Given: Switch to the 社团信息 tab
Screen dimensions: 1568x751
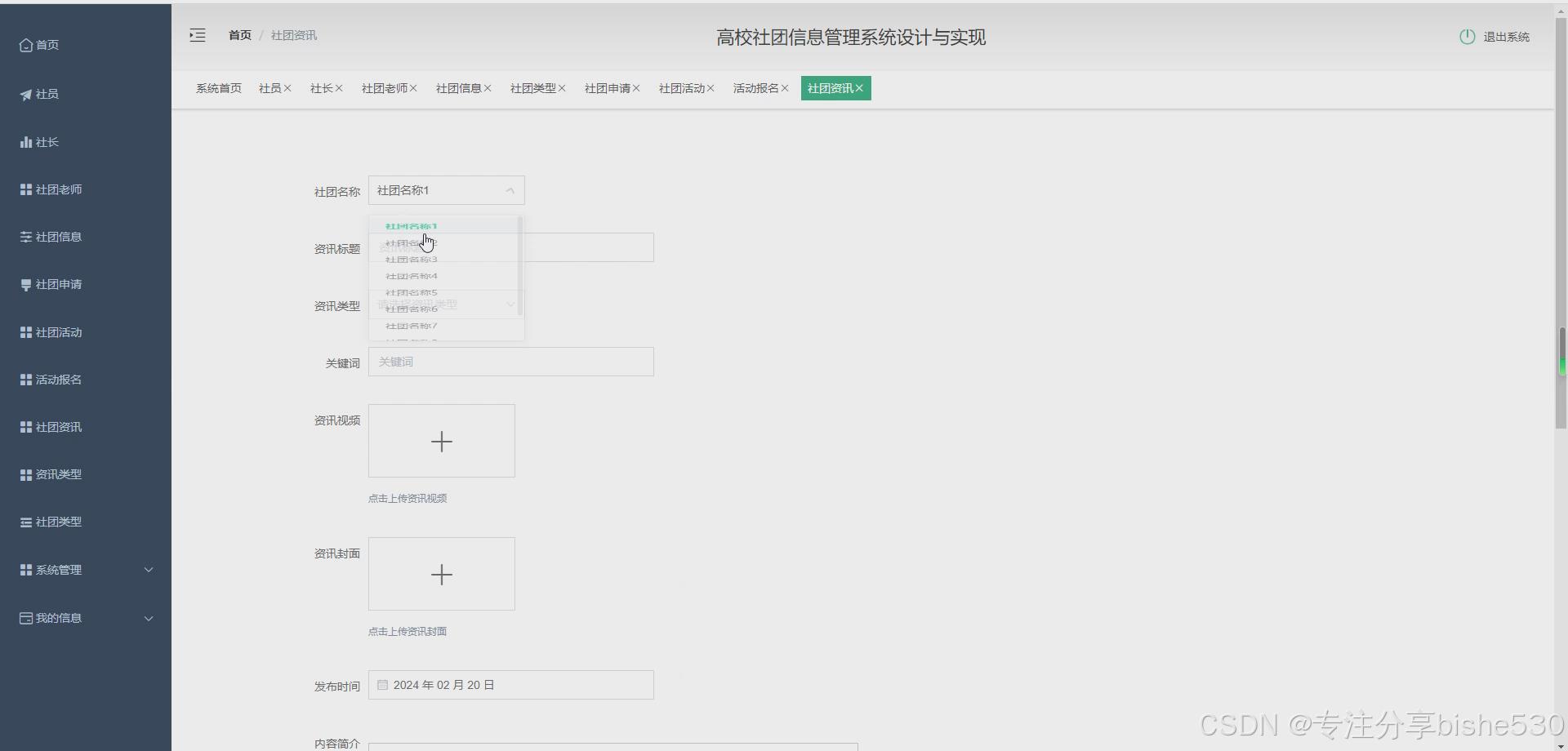Looking at the screenshot, I should click(x=459, y=88).
